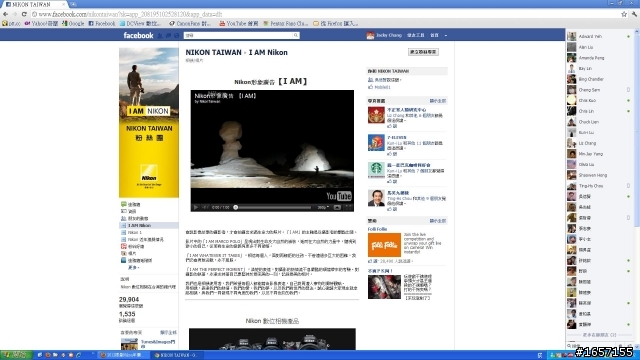Click the video seek handle
This screenshot has height=360, width=640.
(x=236, y=207)
